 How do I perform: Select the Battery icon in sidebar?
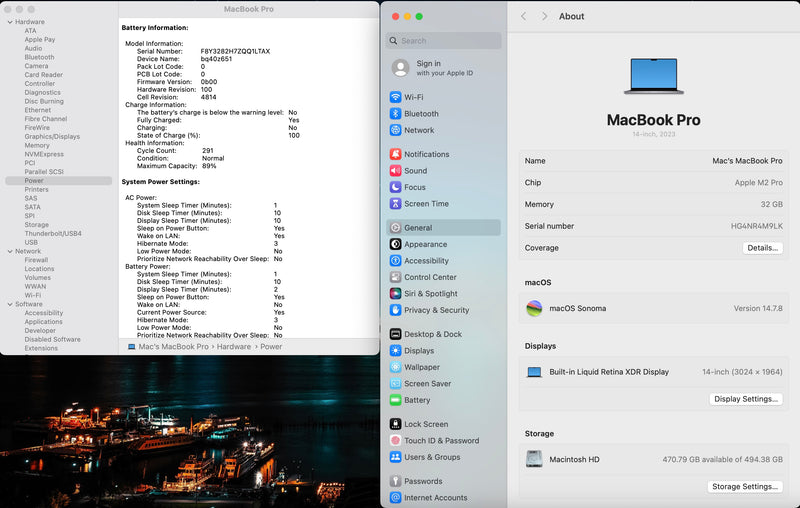(x=395, y=400)
